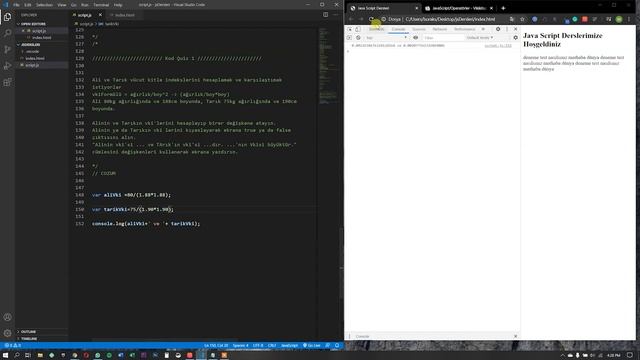Open the Source Control view in activity bar
Screen dimensions: 640x360
tap(7, 49)
